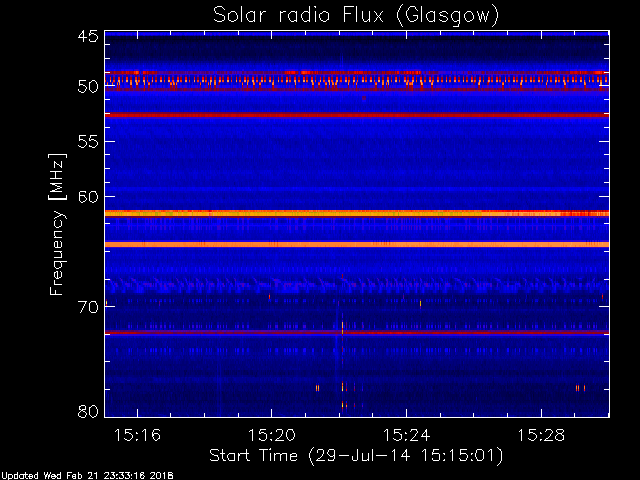640x480 pixels.
Task: Click the thin red line near 72 MHz
Action: 357,333
